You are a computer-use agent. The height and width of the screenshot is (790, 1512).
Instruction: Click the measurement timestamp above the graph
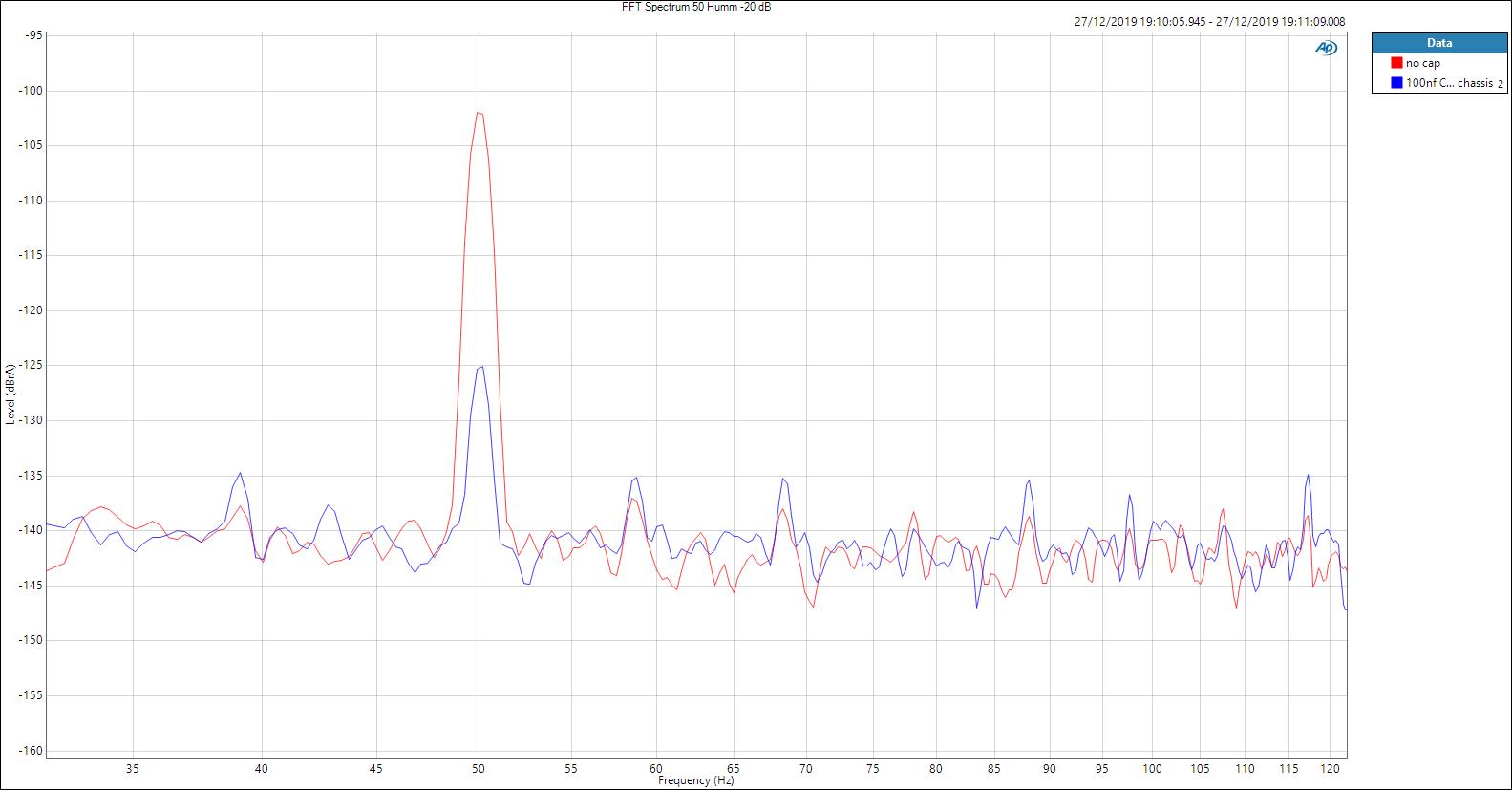pyautogui.click(x=1209, y=21)
